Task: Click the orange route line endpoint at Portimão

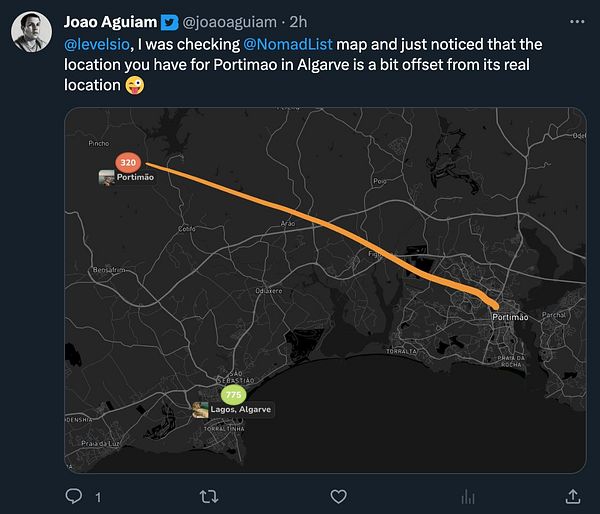Action: (x=497, y=304)
